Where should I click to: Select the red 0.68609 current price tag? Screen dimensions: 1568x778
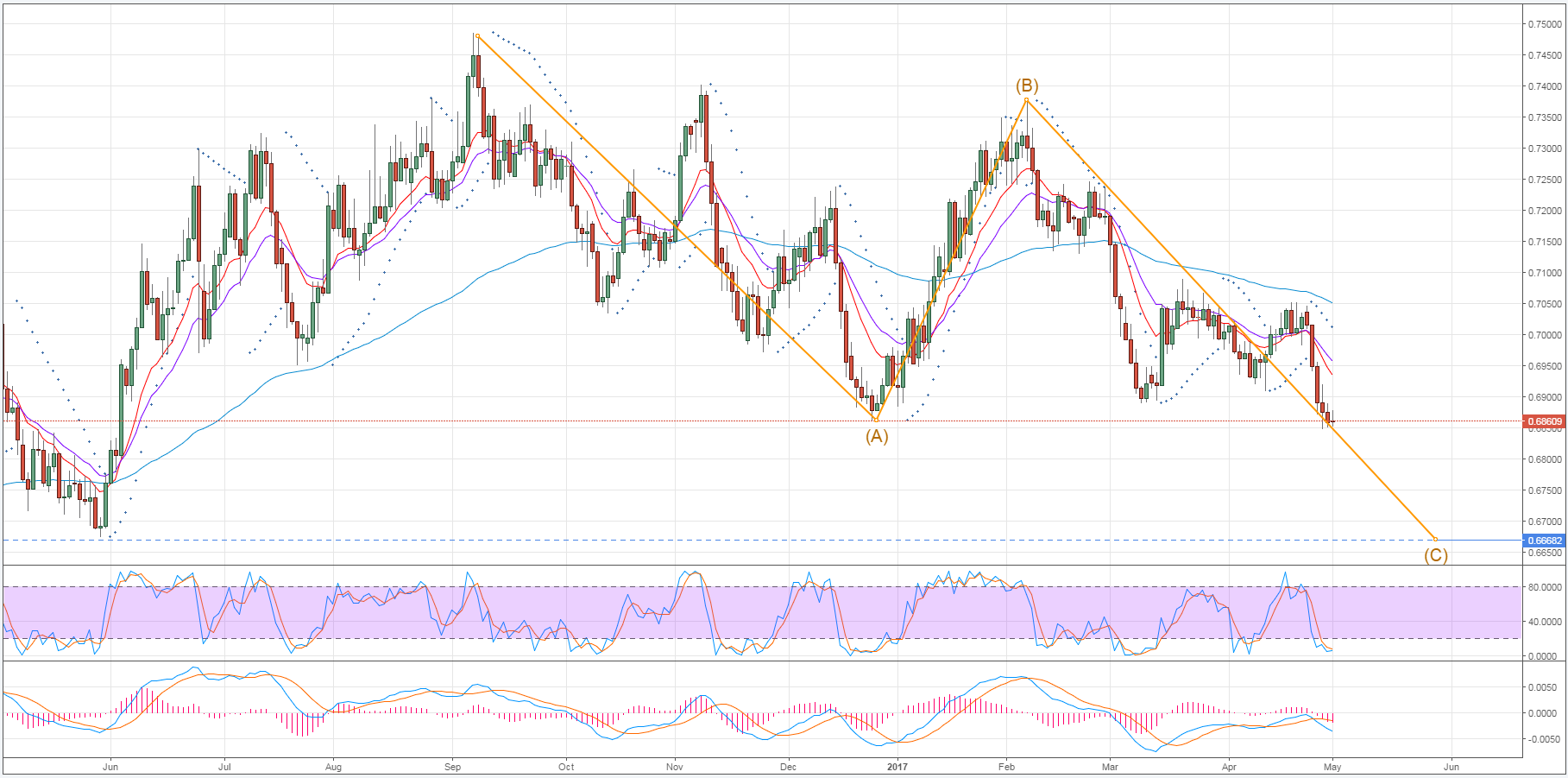pos(1545,421)
